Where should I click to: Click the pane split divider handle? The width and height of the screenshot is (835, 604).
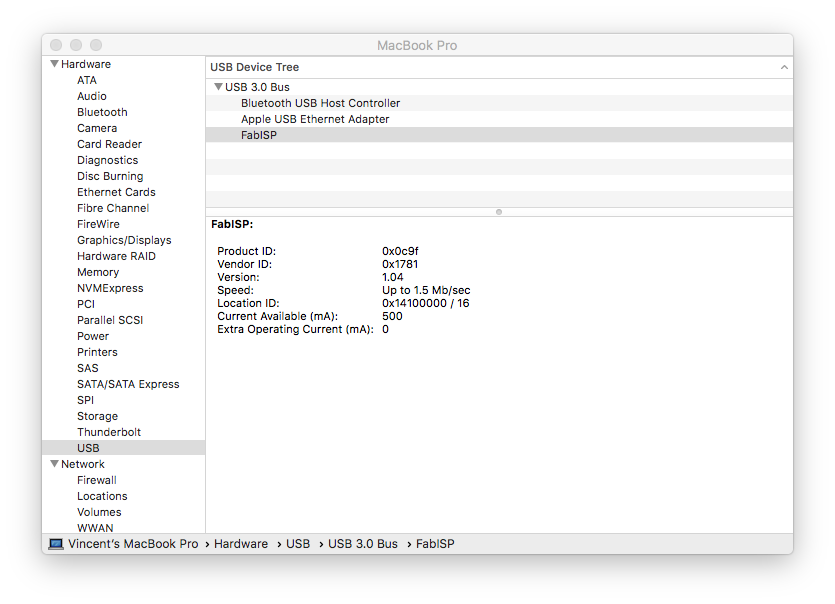[499, 212]
